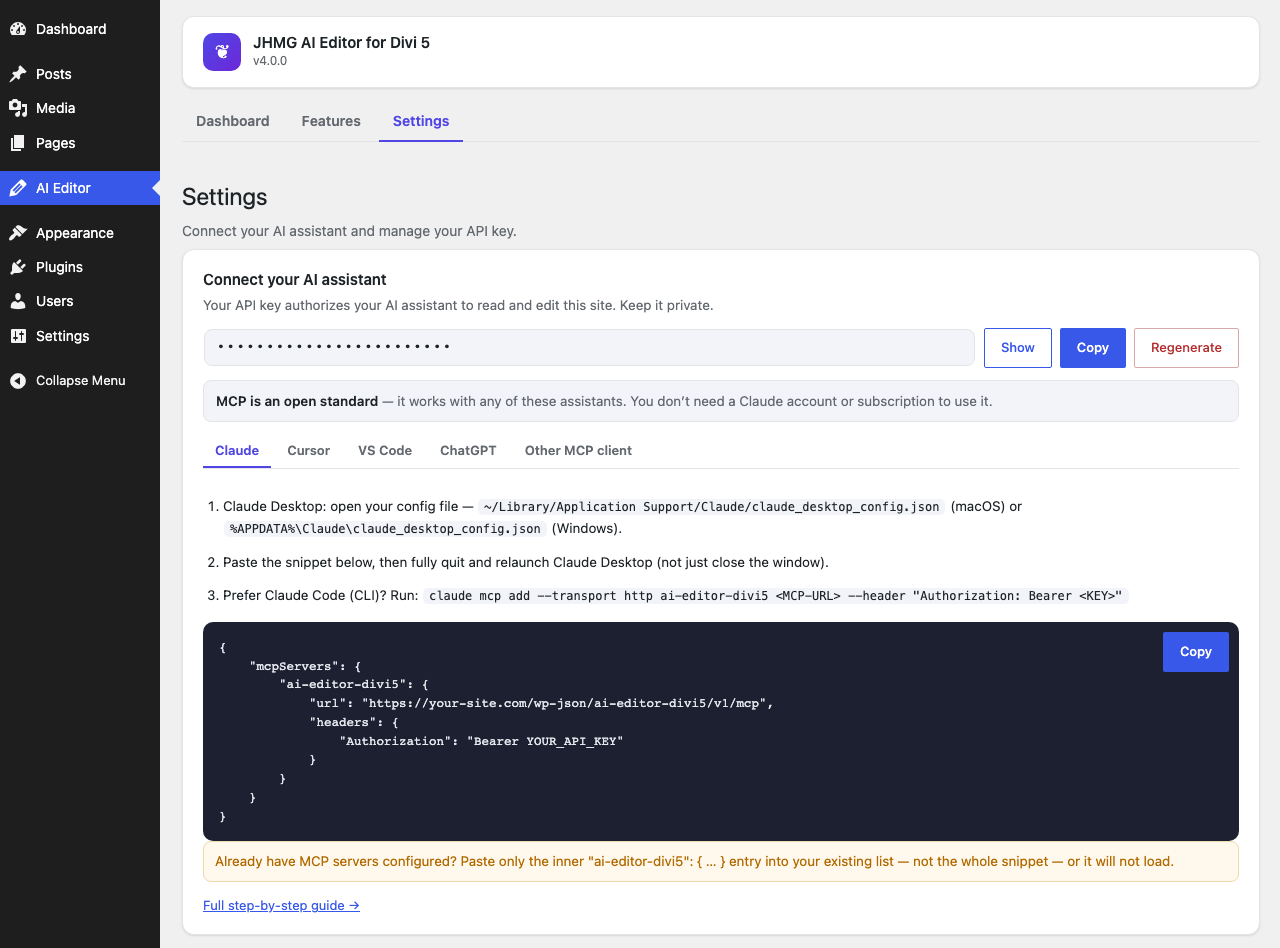Open Posts in the sidebar menu
1280x948 pixels.
click(x=80, y=74)
